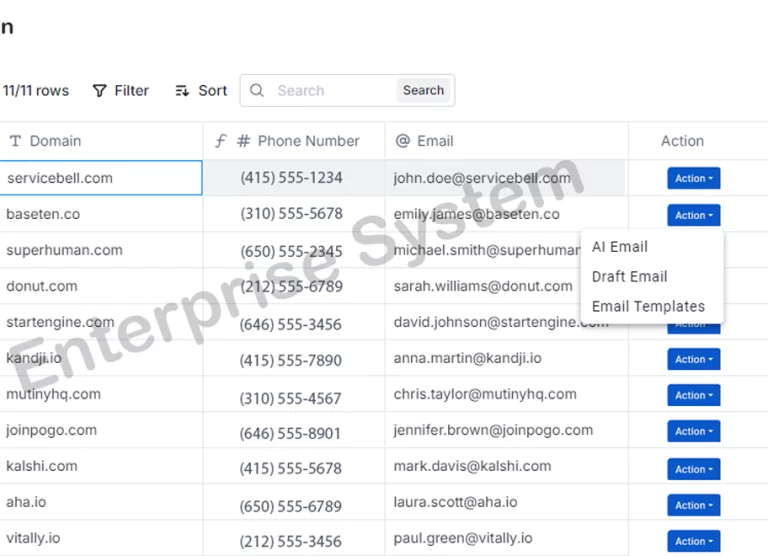Click the 11/11 rows counter
Viewport: 768px width, 556px height.
pyautogui.click(x=36, y=91)
